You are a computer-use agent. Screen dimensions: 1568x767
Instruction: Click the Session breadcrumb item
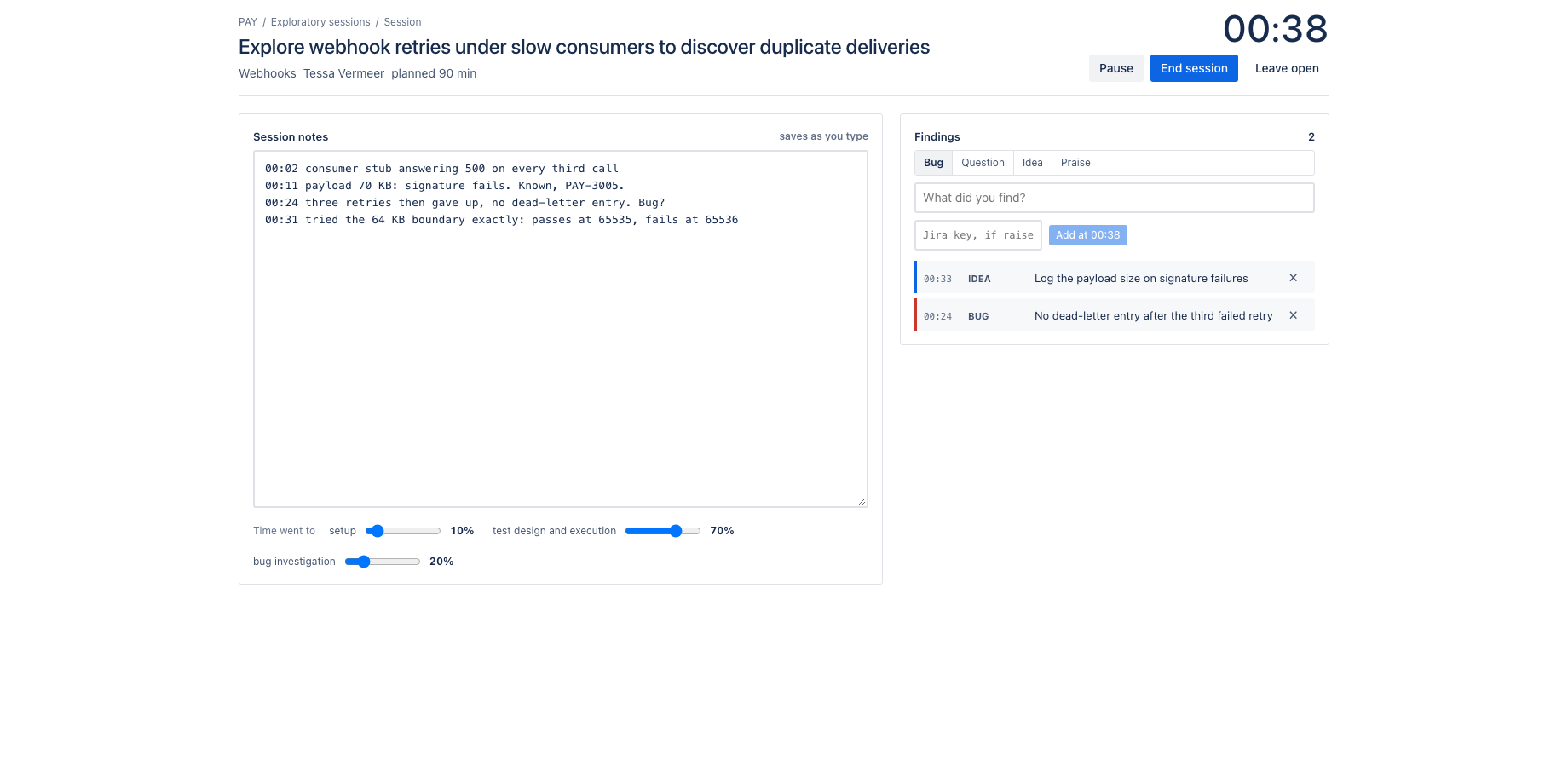click(402, 22)
